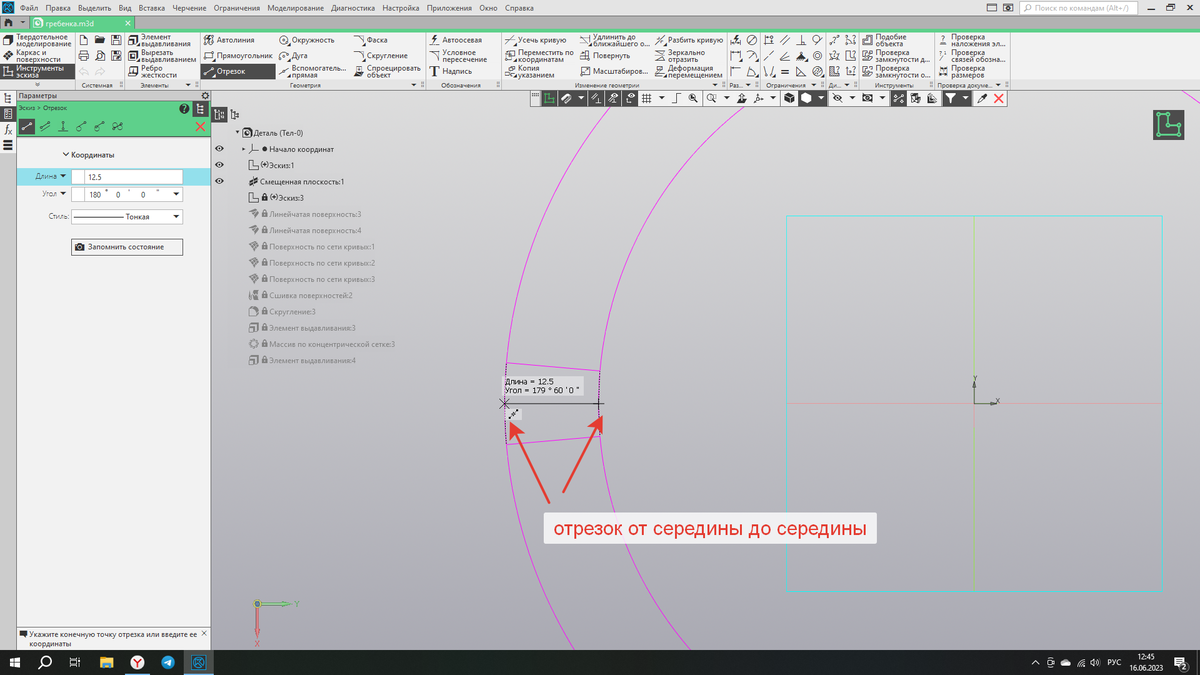Viewport: 1200px width, 675px height.
Task: Select the Надпись text tool
Action: click(451, 71)
